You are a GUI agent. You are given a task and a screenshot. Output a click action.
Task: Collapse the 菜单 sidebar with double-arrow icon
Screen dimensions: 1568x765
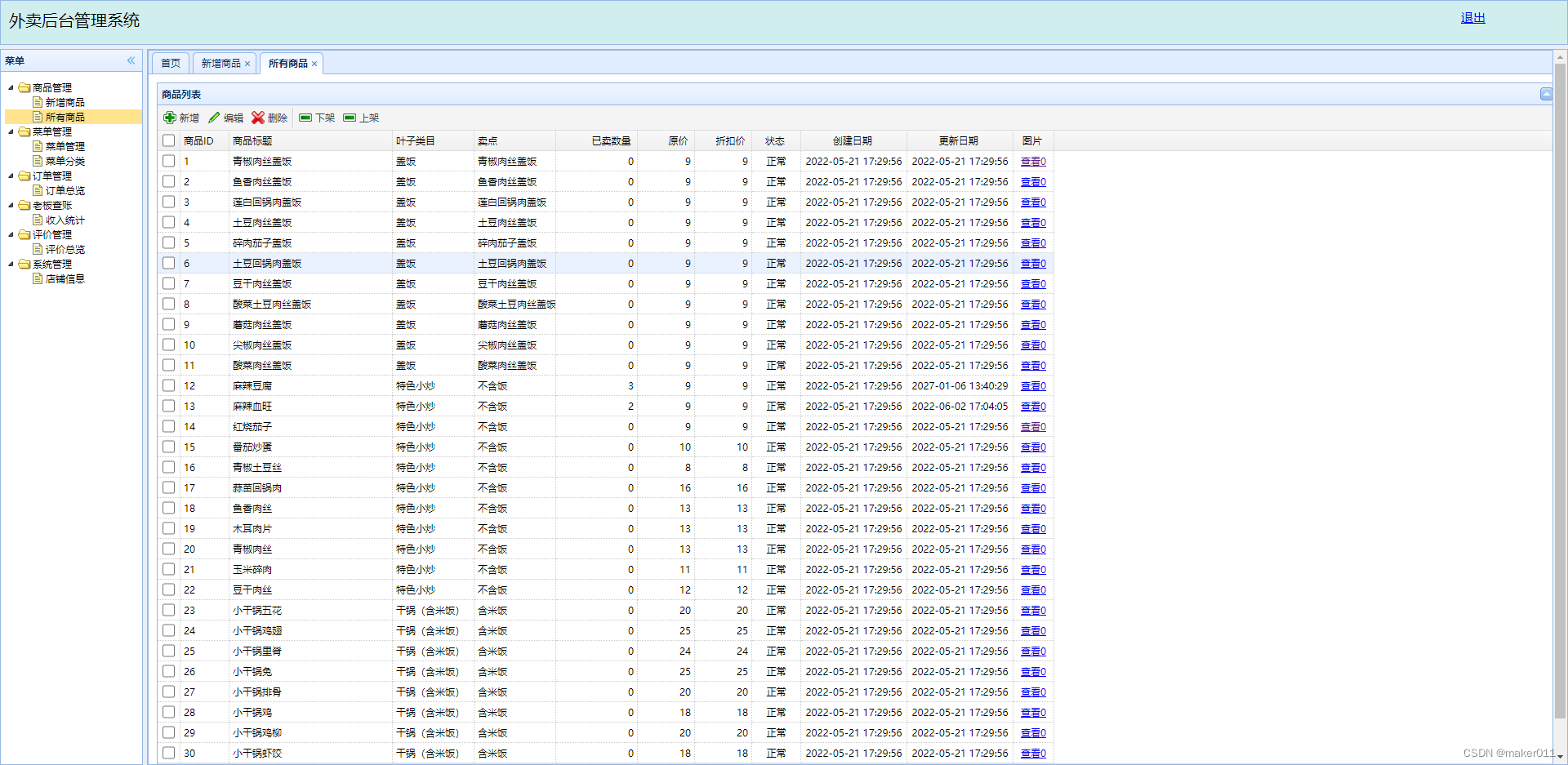click(131, 60)
